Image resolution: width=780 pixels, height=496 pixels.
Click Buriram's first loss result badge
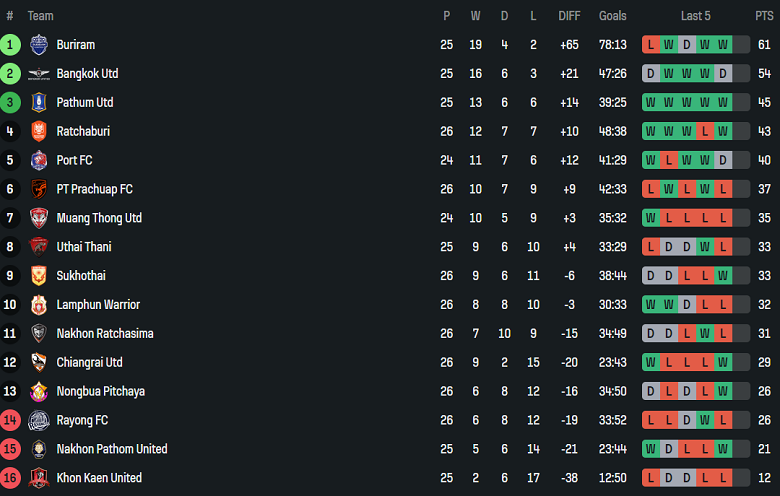point(651,45)
